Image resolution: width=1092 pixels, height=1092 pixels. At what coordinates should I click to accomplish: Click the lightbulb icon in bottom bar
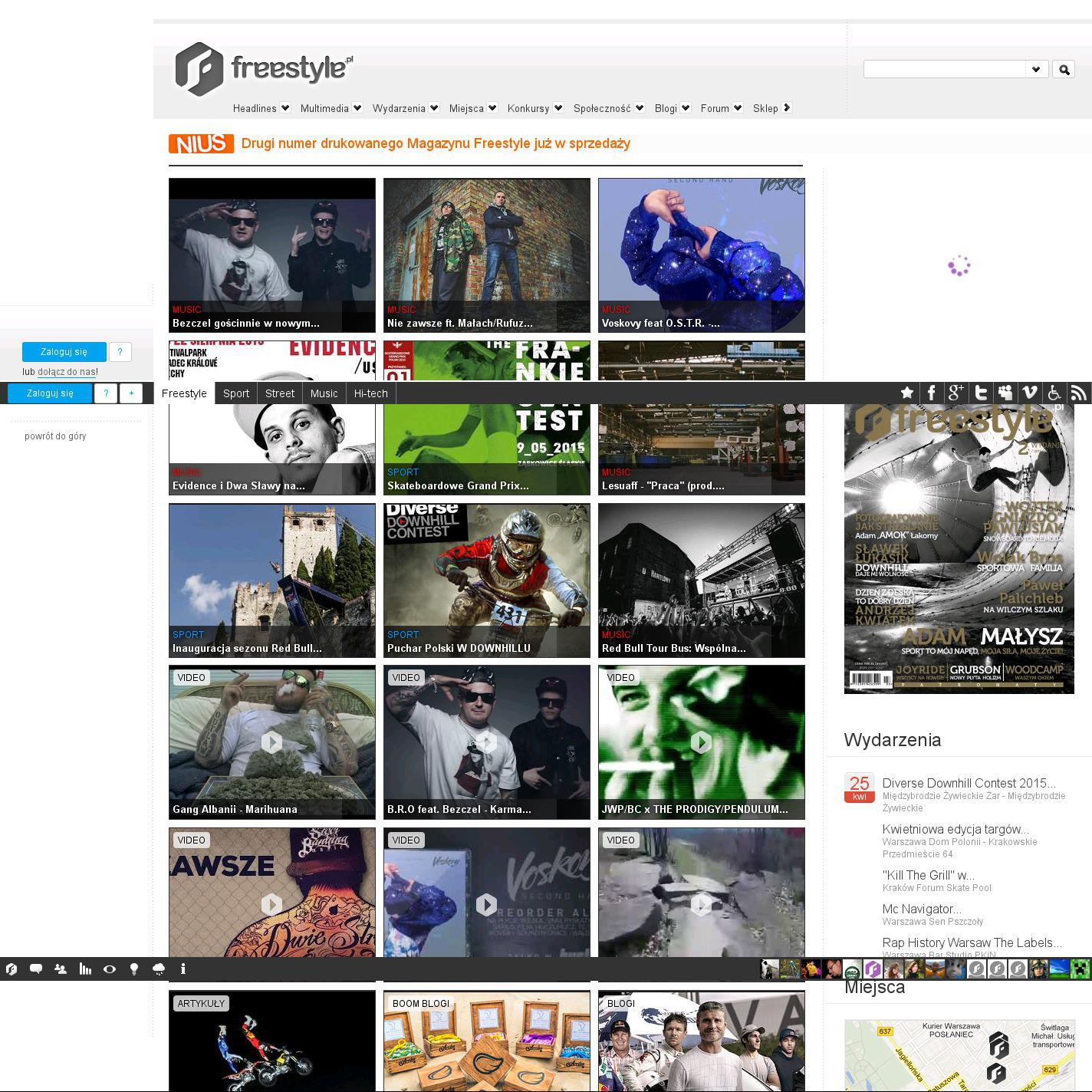click(x=134, y=969)
